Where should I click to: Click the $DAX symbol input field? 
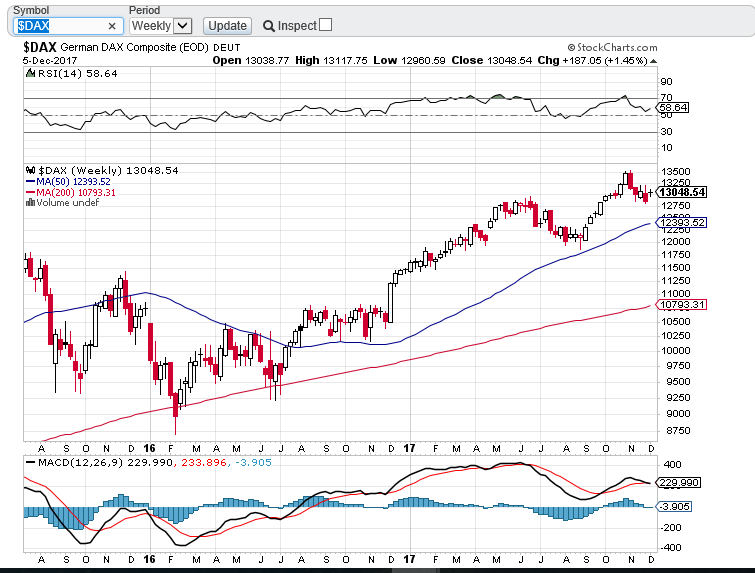(68, 26)
